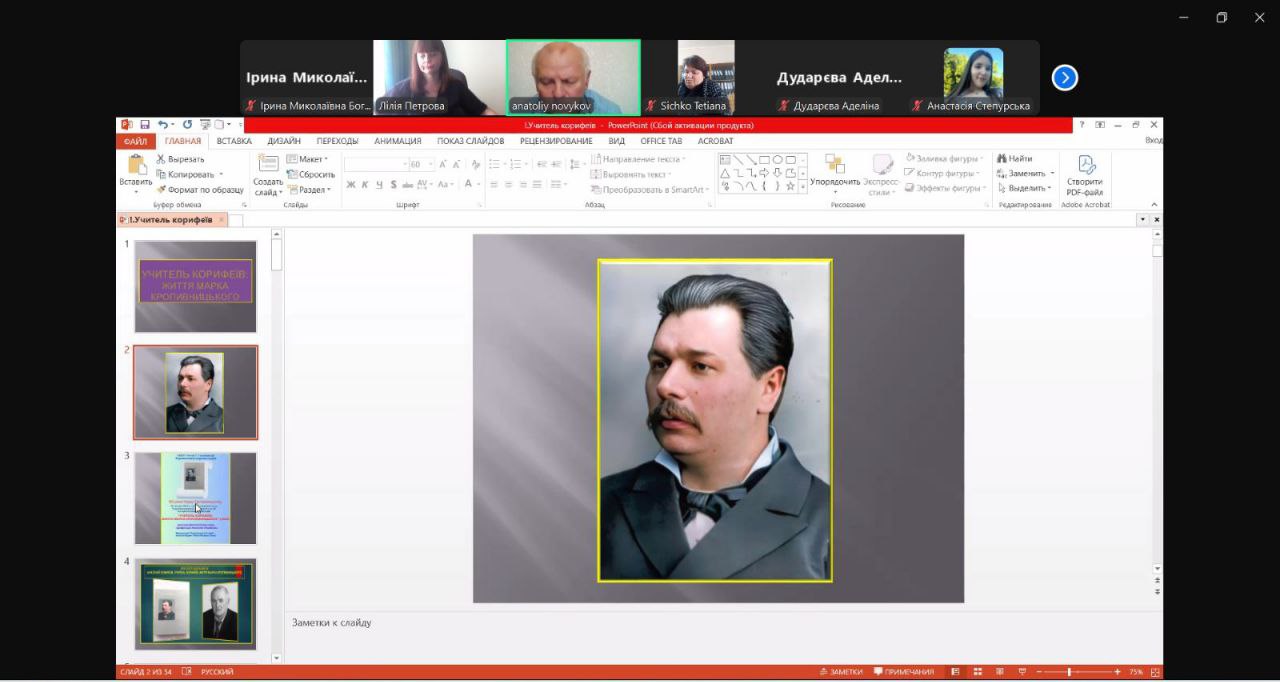Select rectangle shape in shapes gallery

click(764, 159)
